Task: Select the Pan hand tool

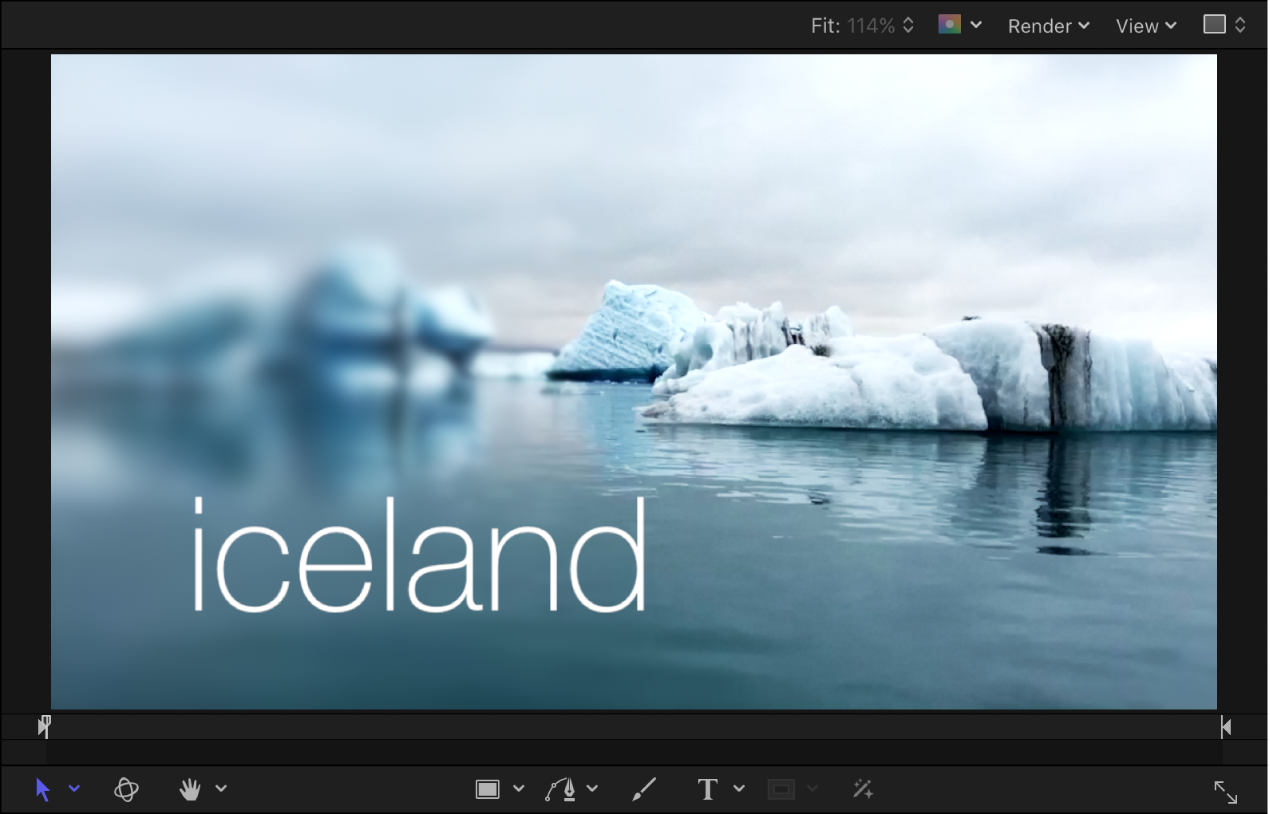Action: point(188,789)
